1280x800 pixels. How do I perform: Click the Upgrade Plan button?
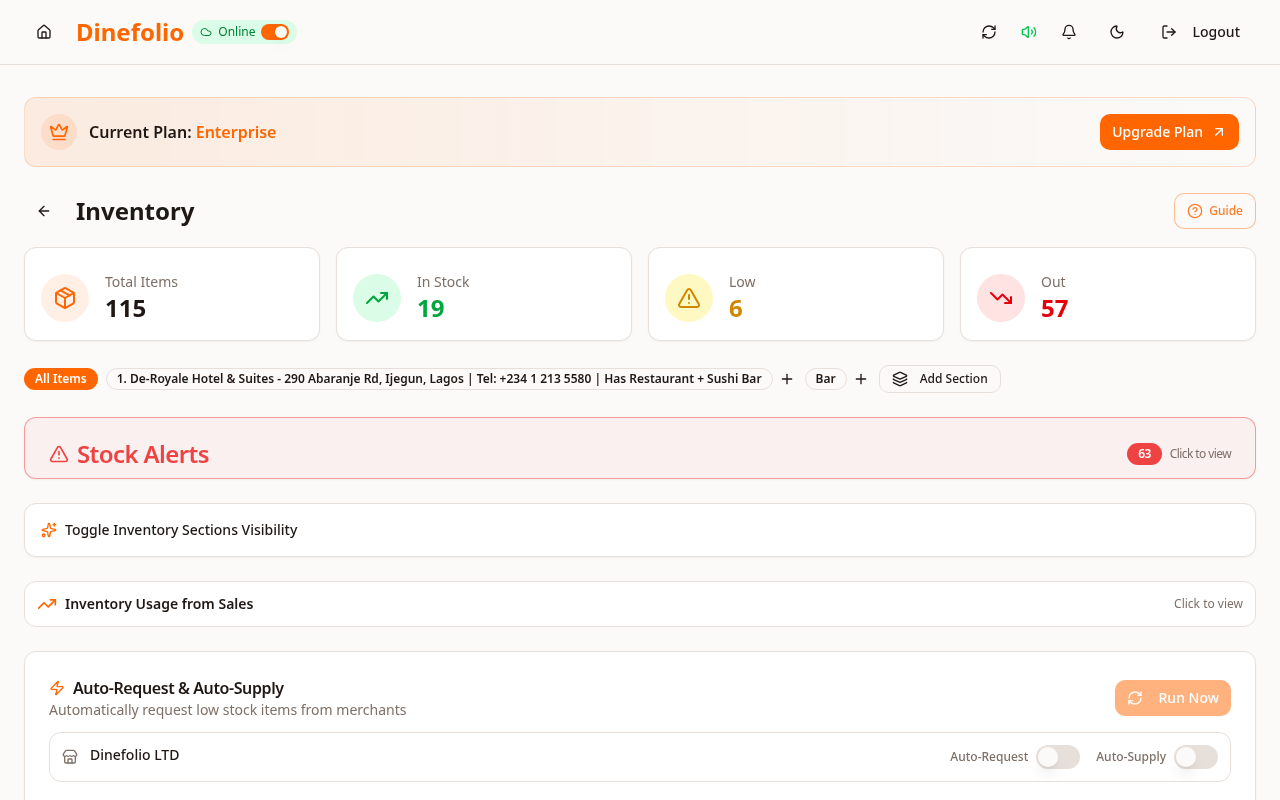1169,132
